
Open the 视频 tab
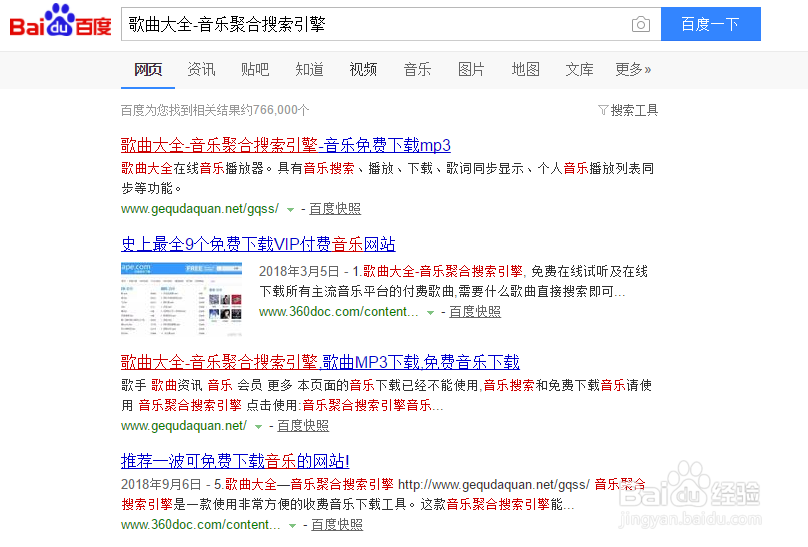[363, 70]
